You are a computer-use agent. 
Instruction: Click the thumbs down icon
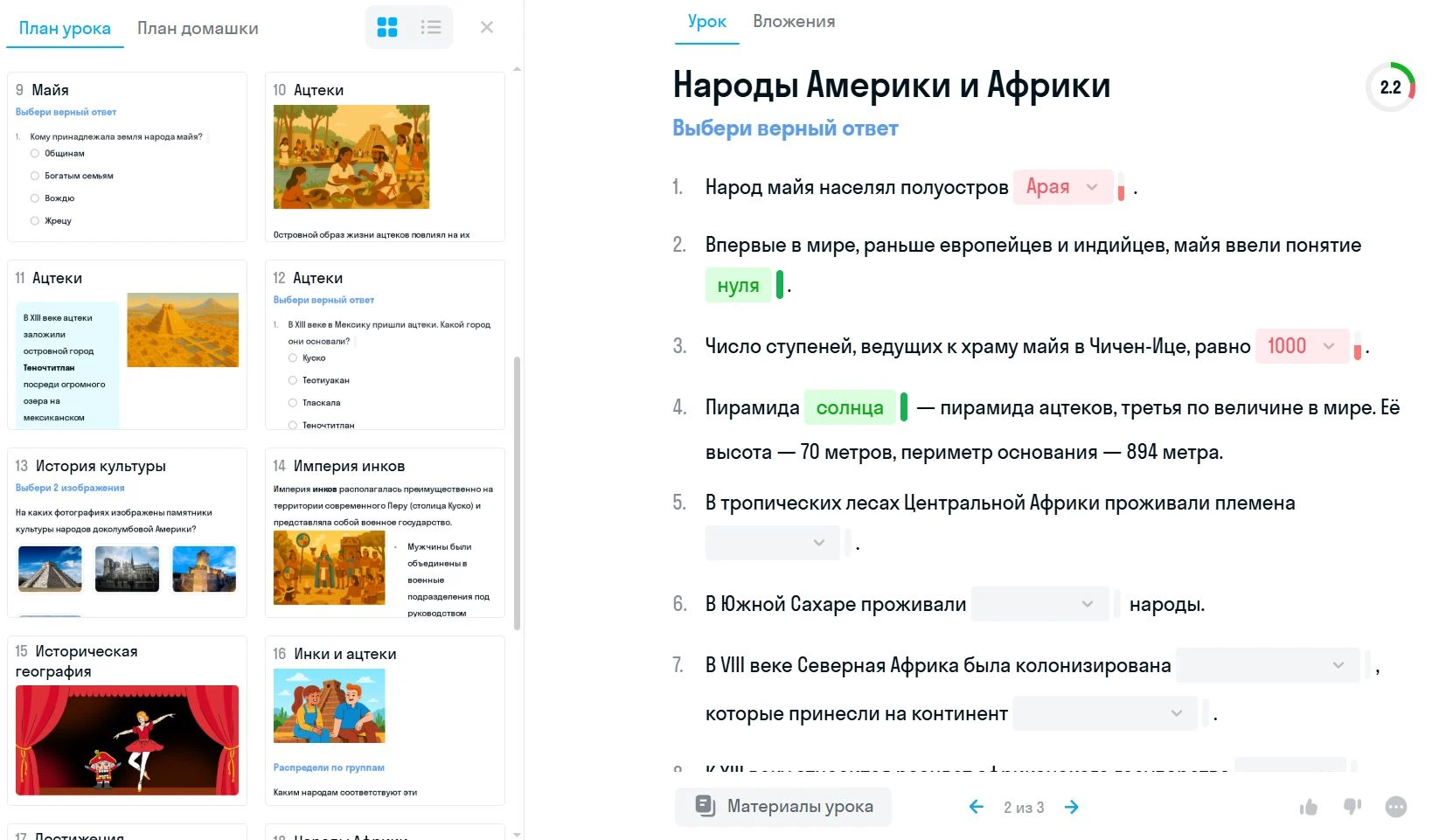1352,807
